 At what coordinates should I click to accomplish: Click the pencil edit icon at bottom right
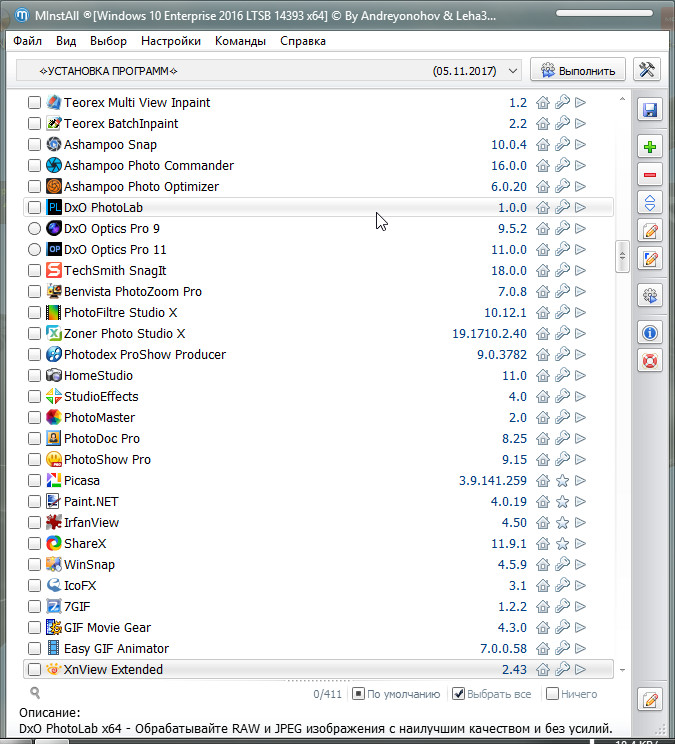pos(650,700)
